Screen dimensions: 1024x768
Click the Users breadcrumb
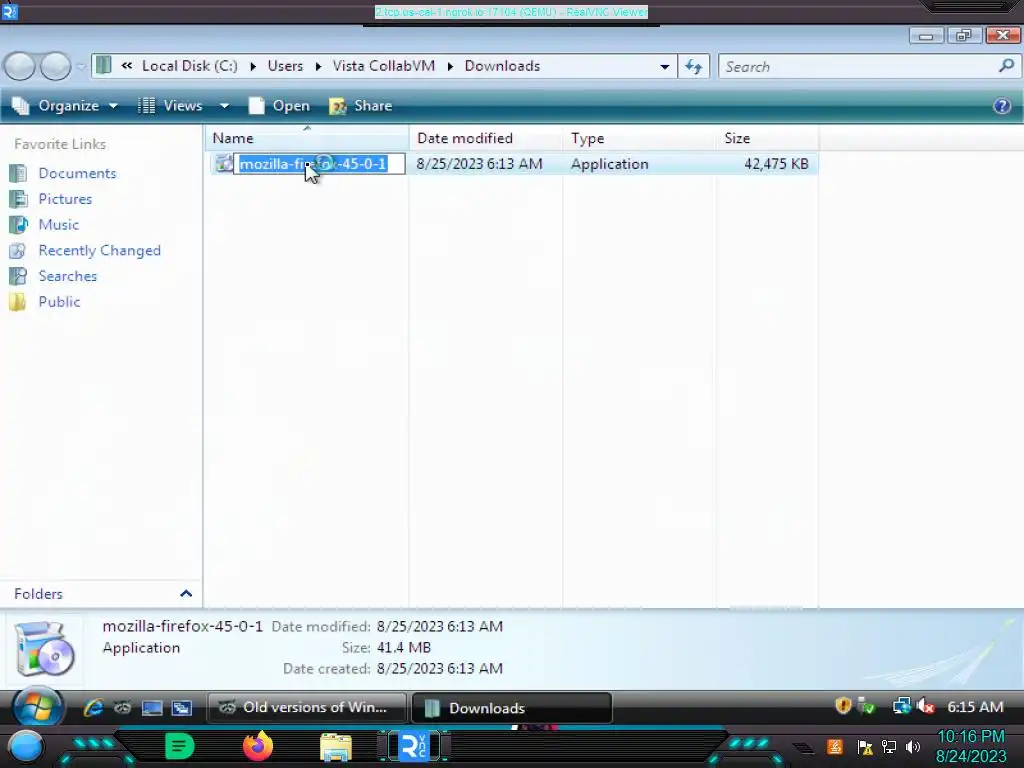(285, 66)
